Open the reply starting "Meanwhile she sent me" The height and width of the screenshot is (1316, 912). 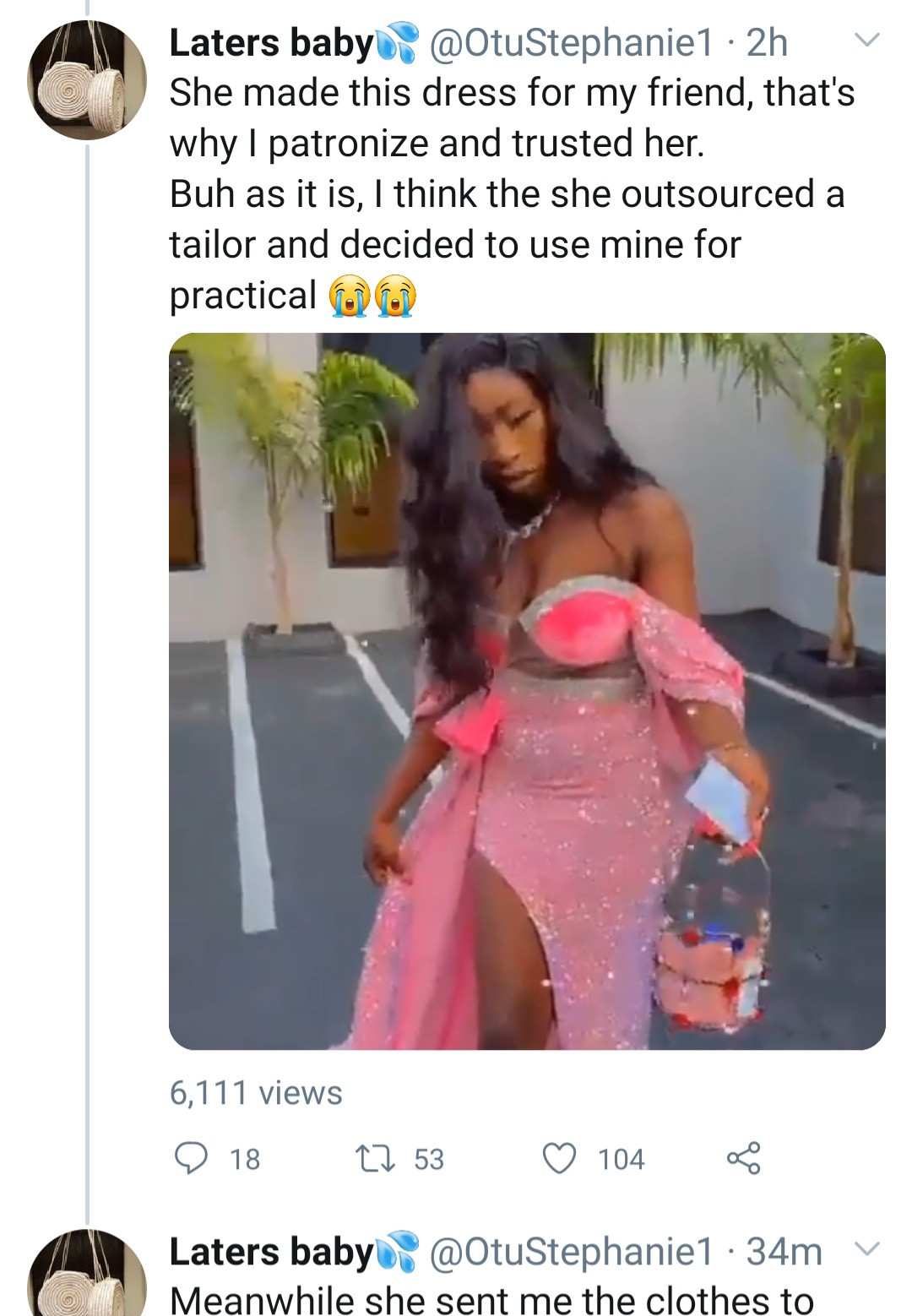(x=491, y=1299)
